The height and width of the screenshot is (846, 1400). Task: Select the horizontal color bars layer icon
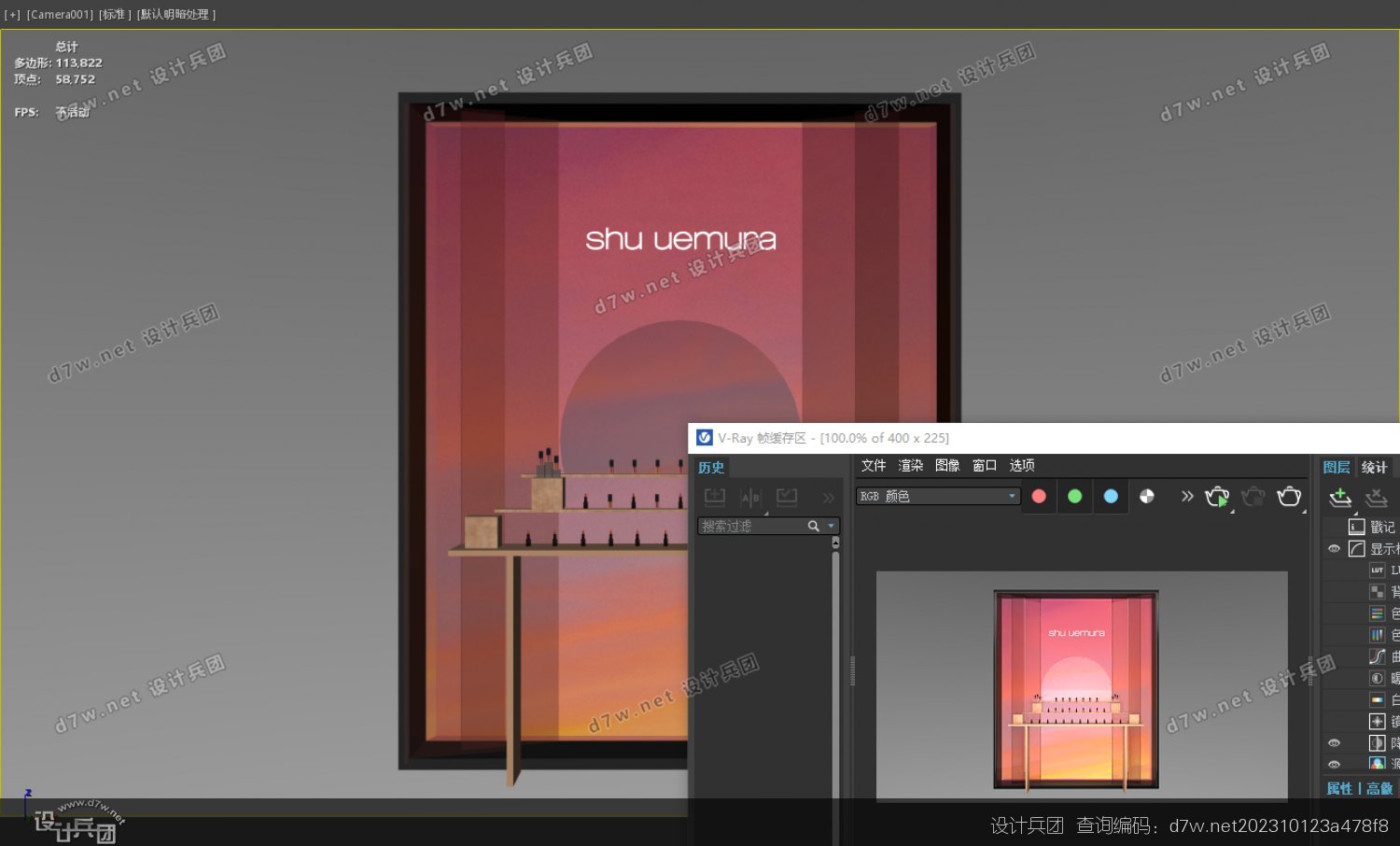click(1377, 613)
